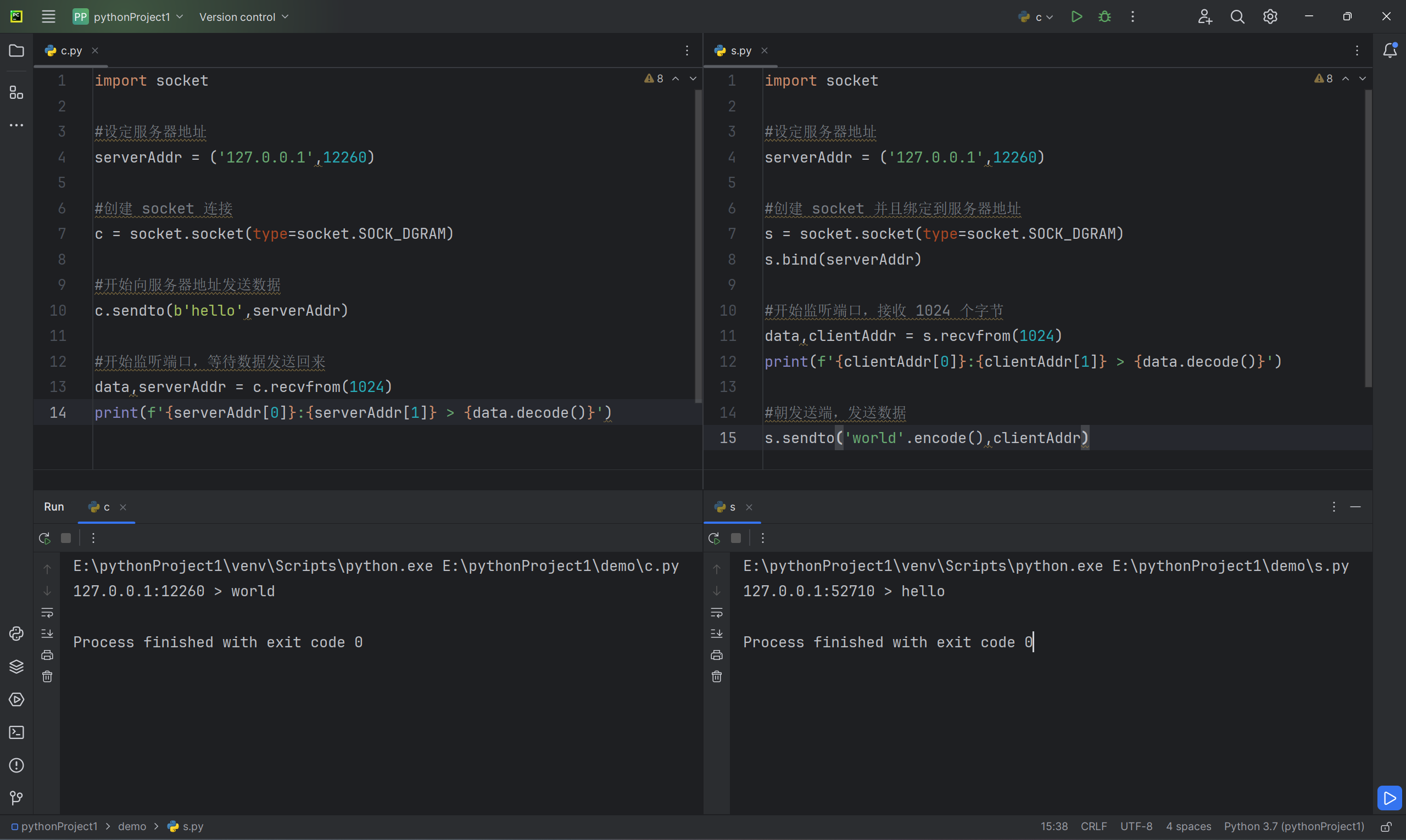1406x840 pixels.
Task: Open the main hamburger menu
Action: click(x=49, y=16)
